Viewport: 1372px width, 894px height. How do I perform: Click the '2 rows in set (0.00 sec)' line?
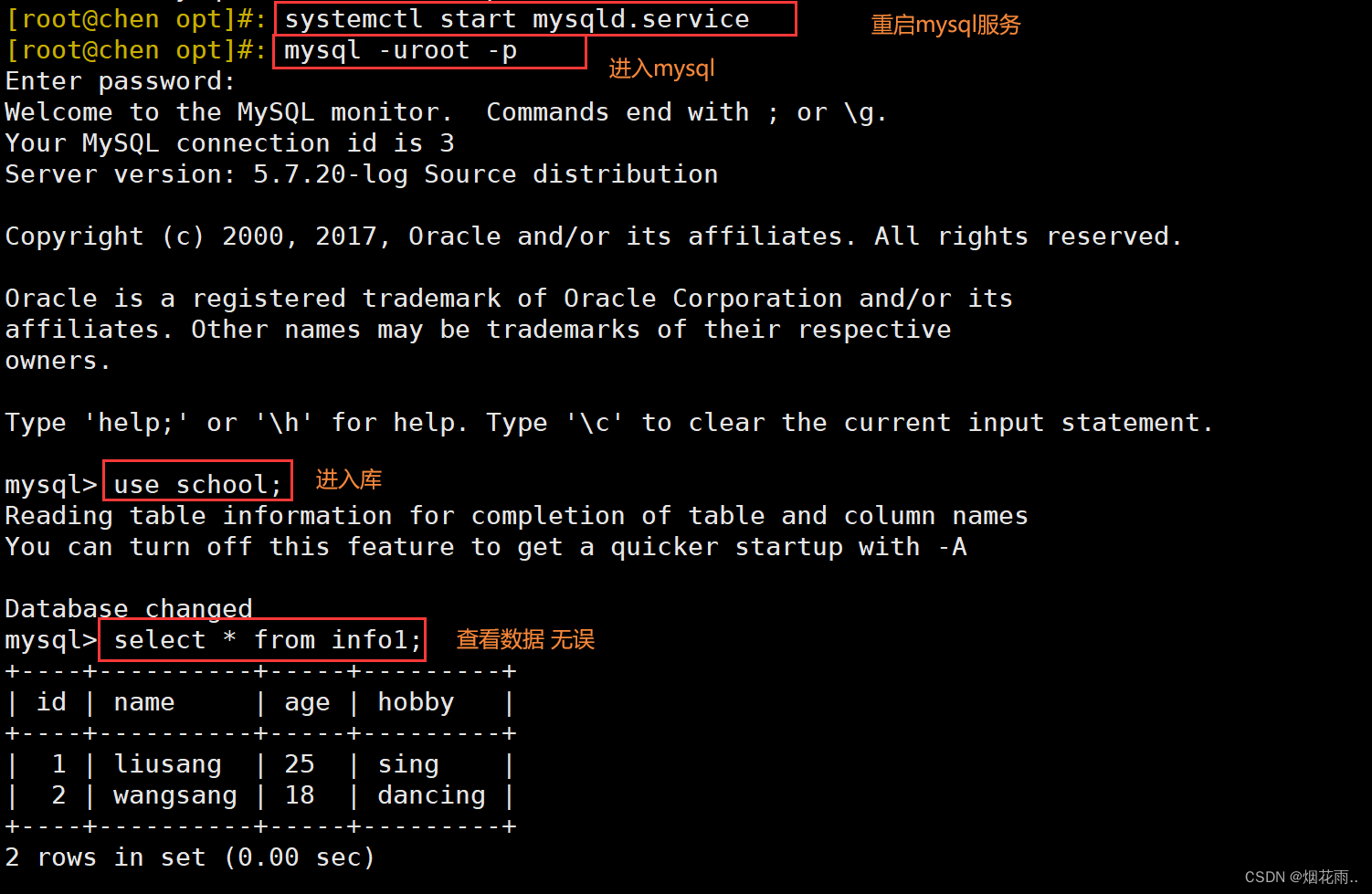click(190, 857)
